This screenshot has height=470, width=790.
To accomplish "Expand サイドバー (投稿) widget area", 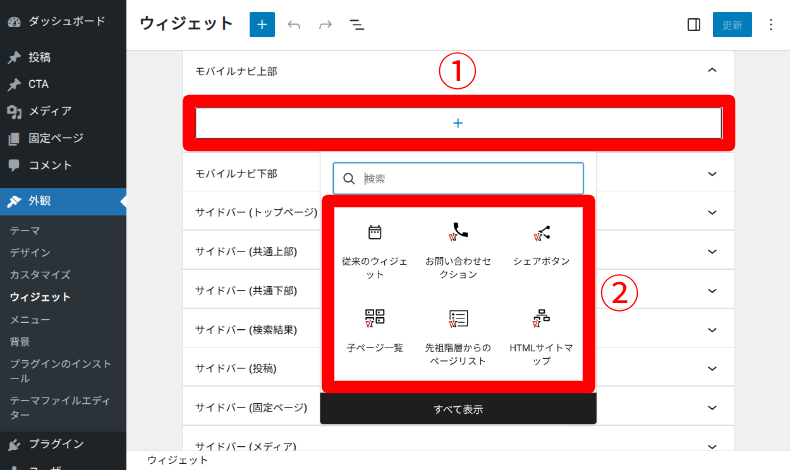I will click(x=712, y=369).
